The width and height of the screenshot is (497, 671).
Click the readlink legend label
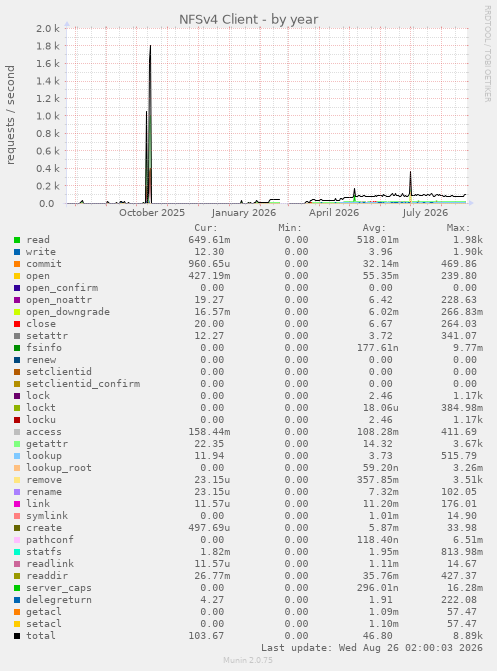point(50,564)
